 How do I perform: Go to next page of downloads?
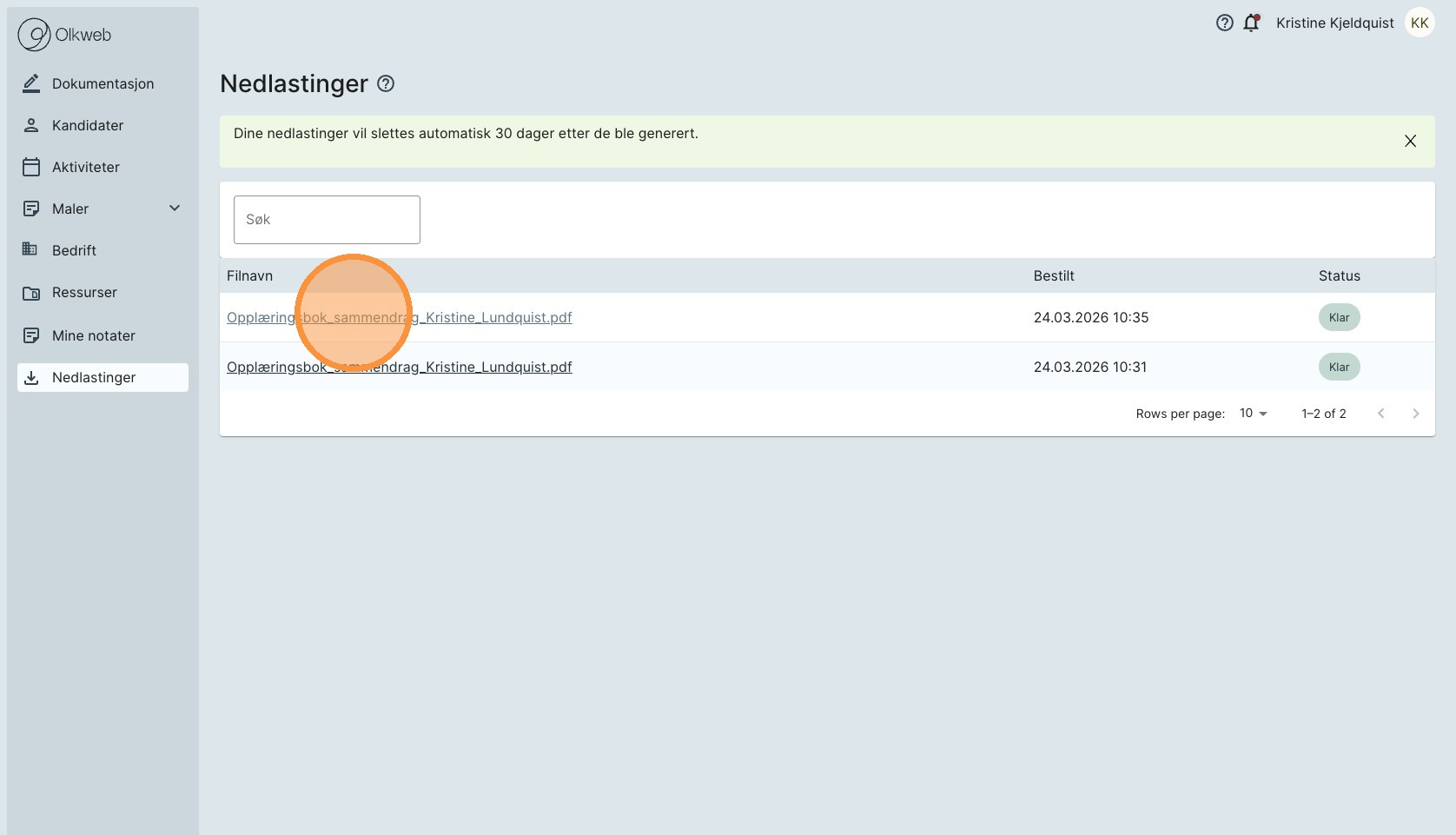point(1415,414)
